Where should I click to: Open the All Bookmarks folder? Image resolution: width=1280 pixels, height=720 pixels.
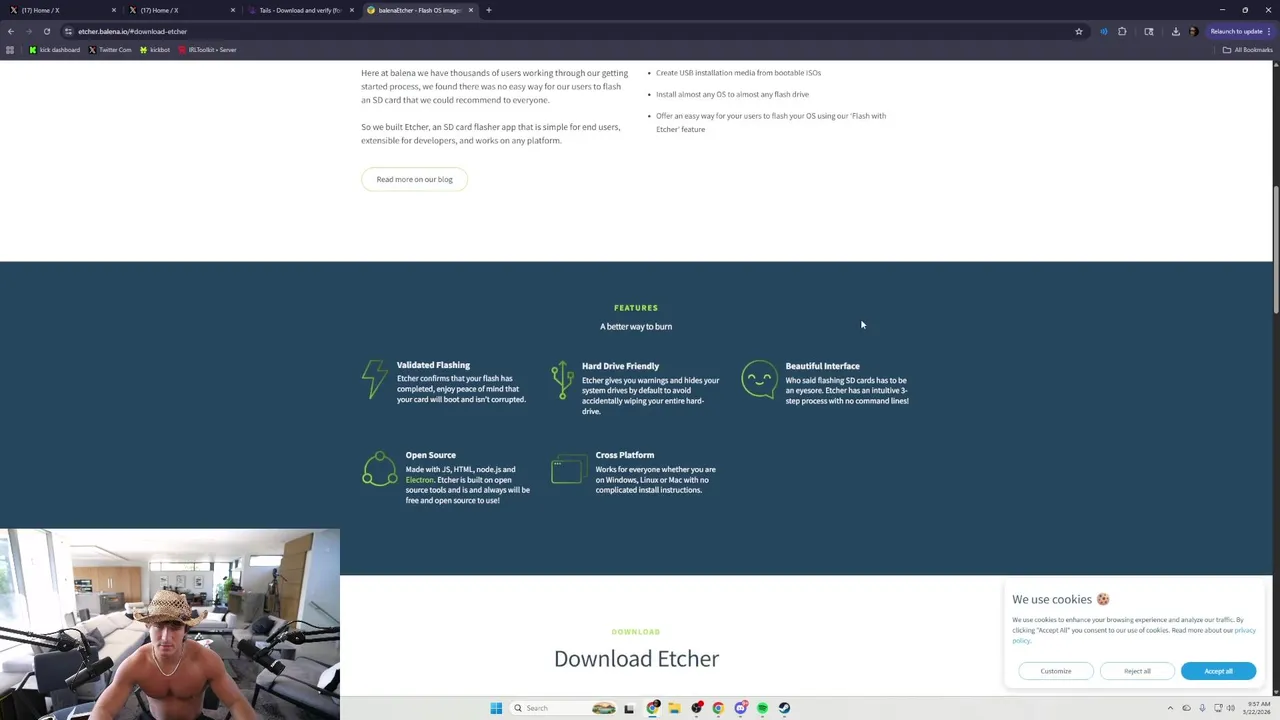(x=1247, y=50)
